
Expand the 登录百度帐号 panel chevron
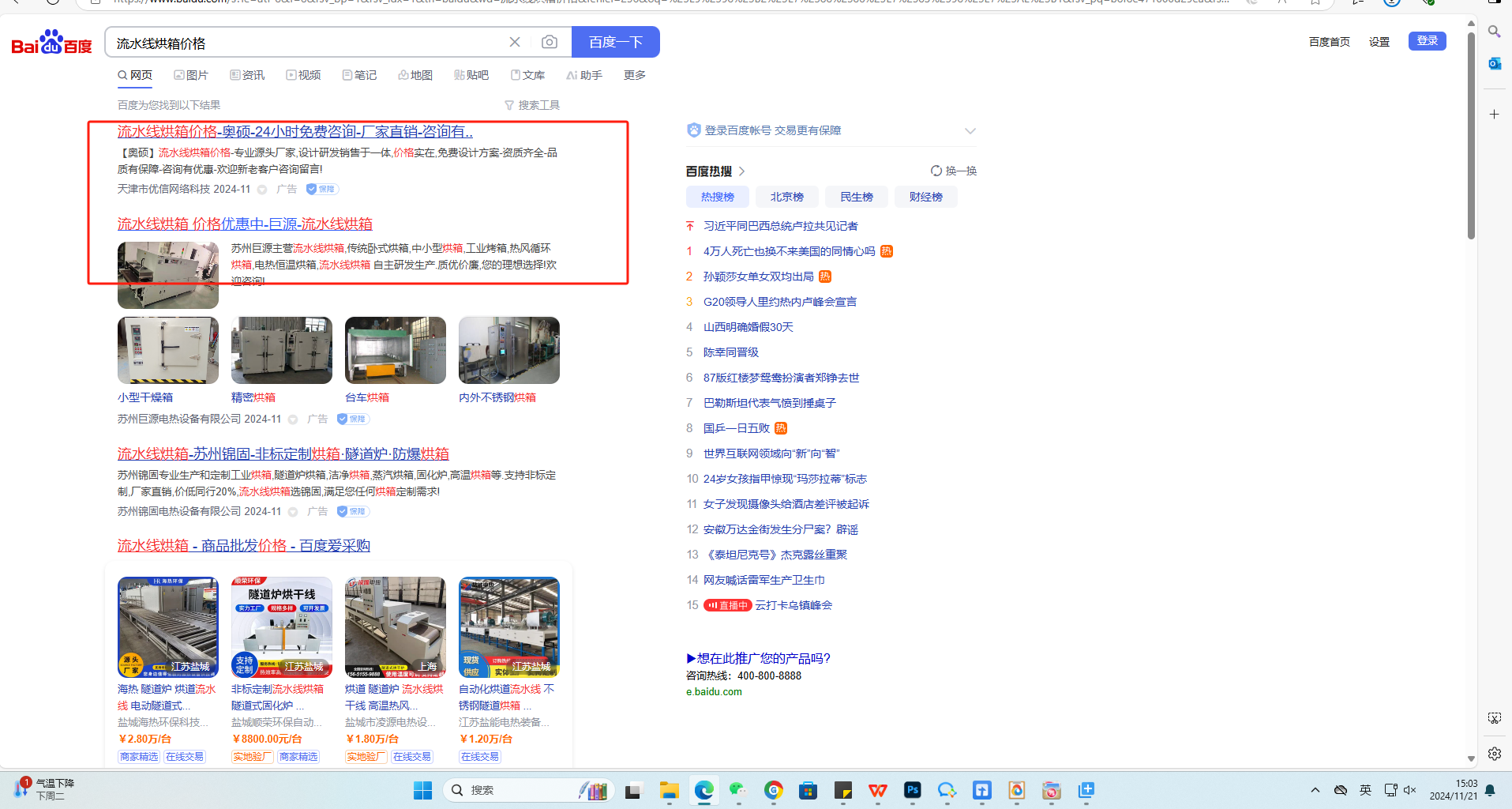(970, 131)
